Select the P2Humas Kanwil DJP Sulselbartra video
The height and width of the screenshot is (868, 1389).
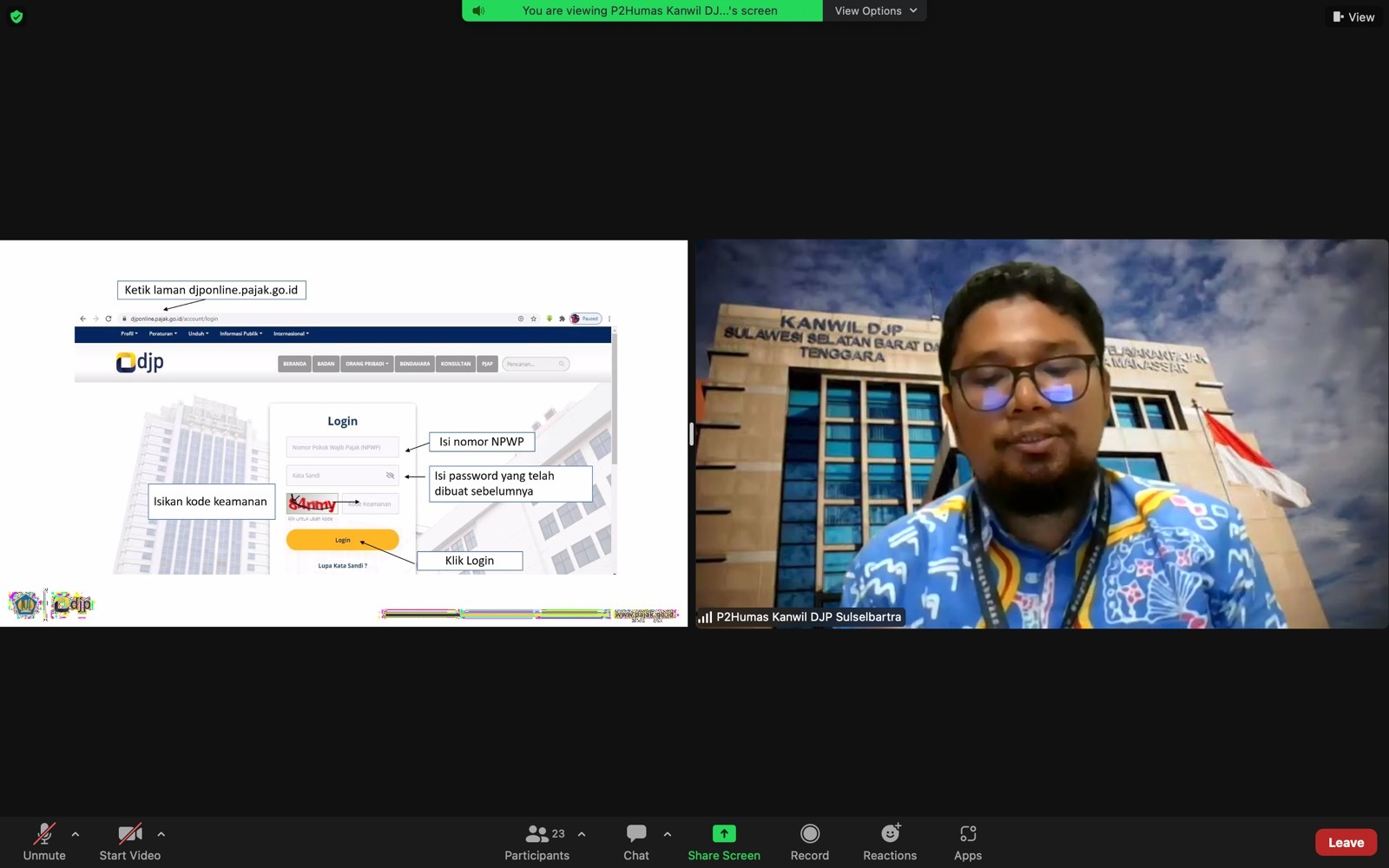pyautogui.click(x=1041, y=434)
